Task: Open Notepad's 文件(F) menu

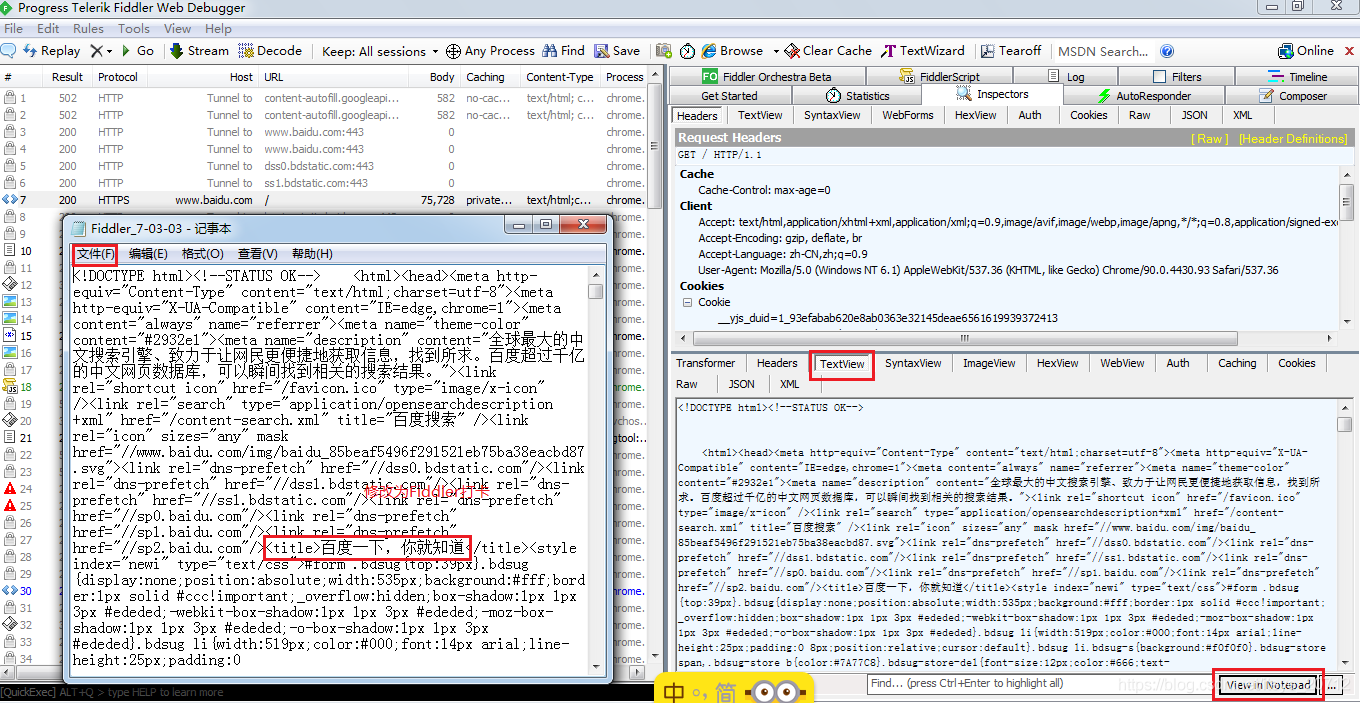Action: pyautogui.click(x=95, y=254)
